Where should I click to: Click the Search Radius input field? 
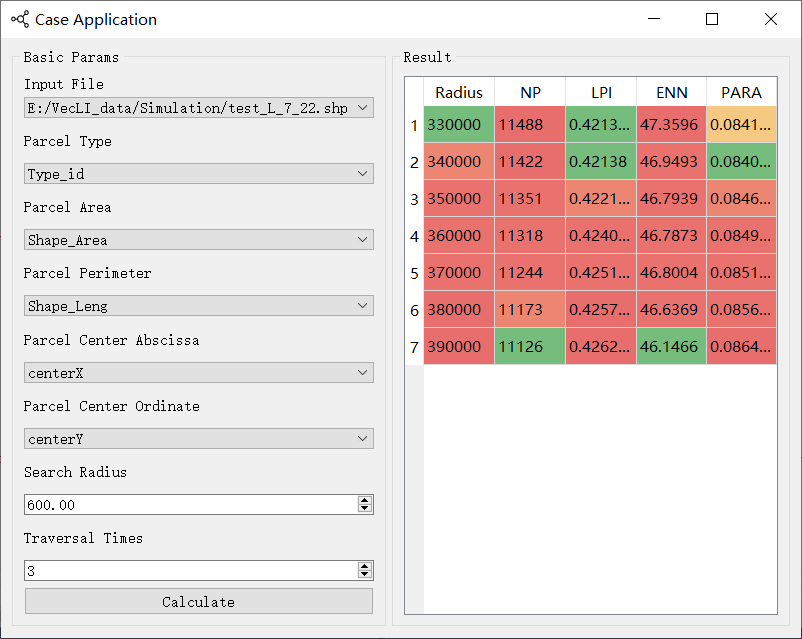[x=190, y=505]
